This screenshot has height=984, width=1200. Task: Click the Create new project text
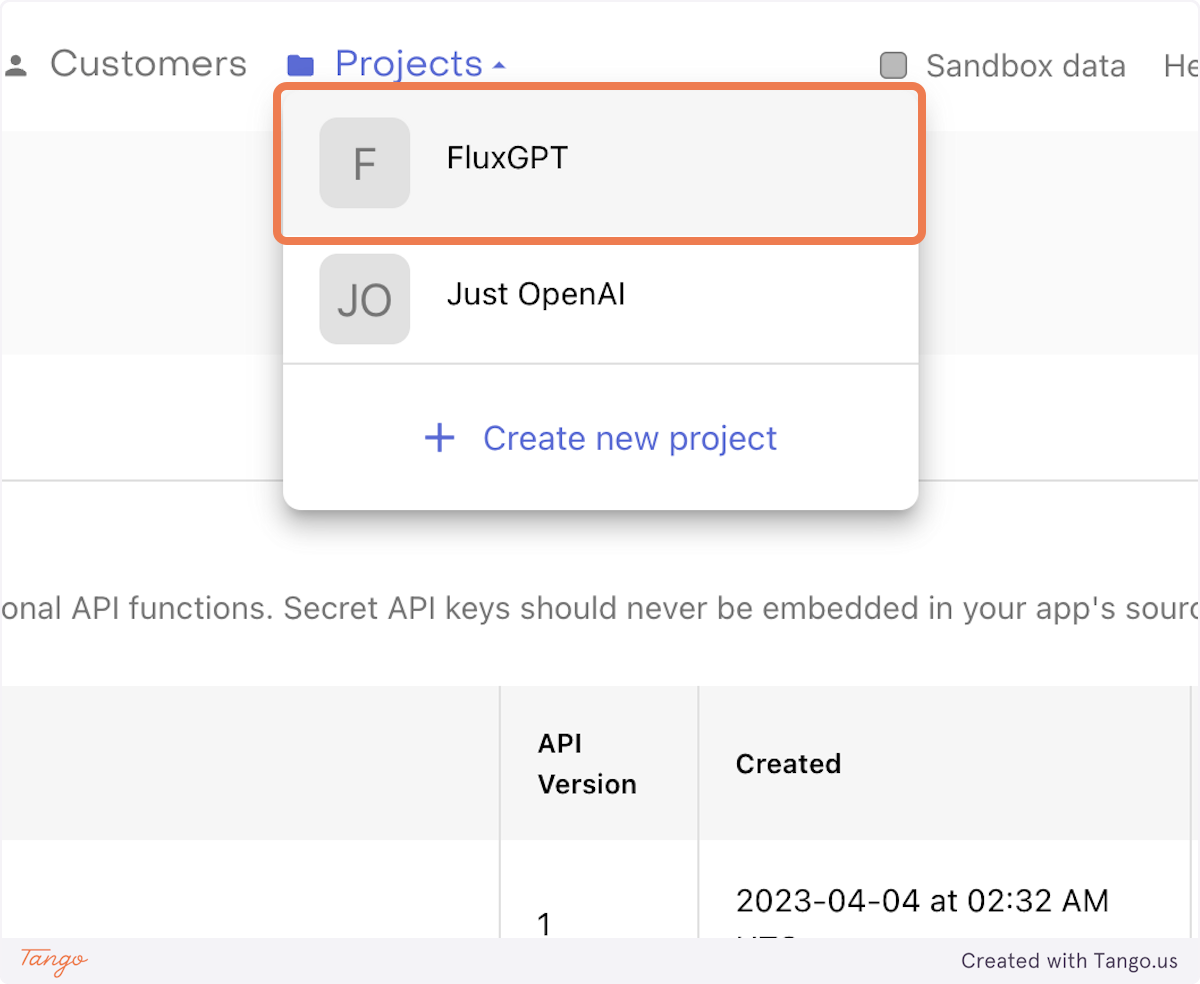point(630,438)
